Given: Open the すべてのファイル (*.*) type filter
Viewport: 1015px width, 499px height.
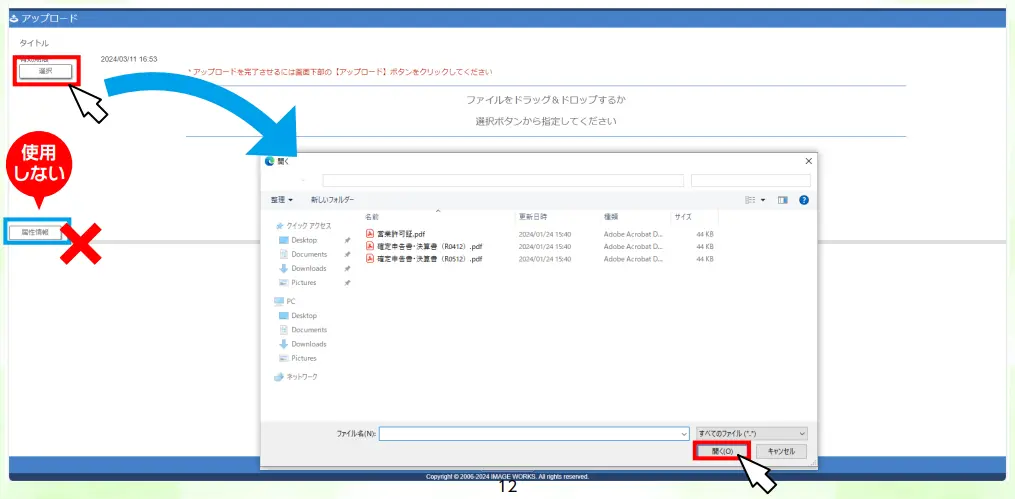Looking at the screenshot, I should click(x=752, y=434).
